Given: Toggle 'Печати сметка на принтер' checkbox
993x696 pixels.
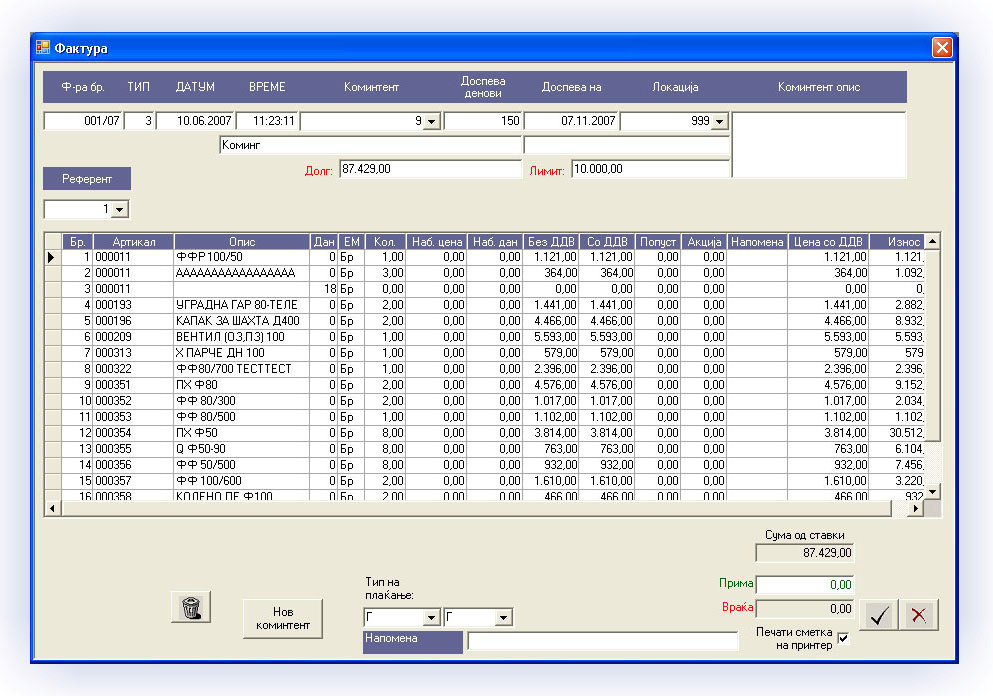Looking at the screenshot, I should [x=842, y=639].
